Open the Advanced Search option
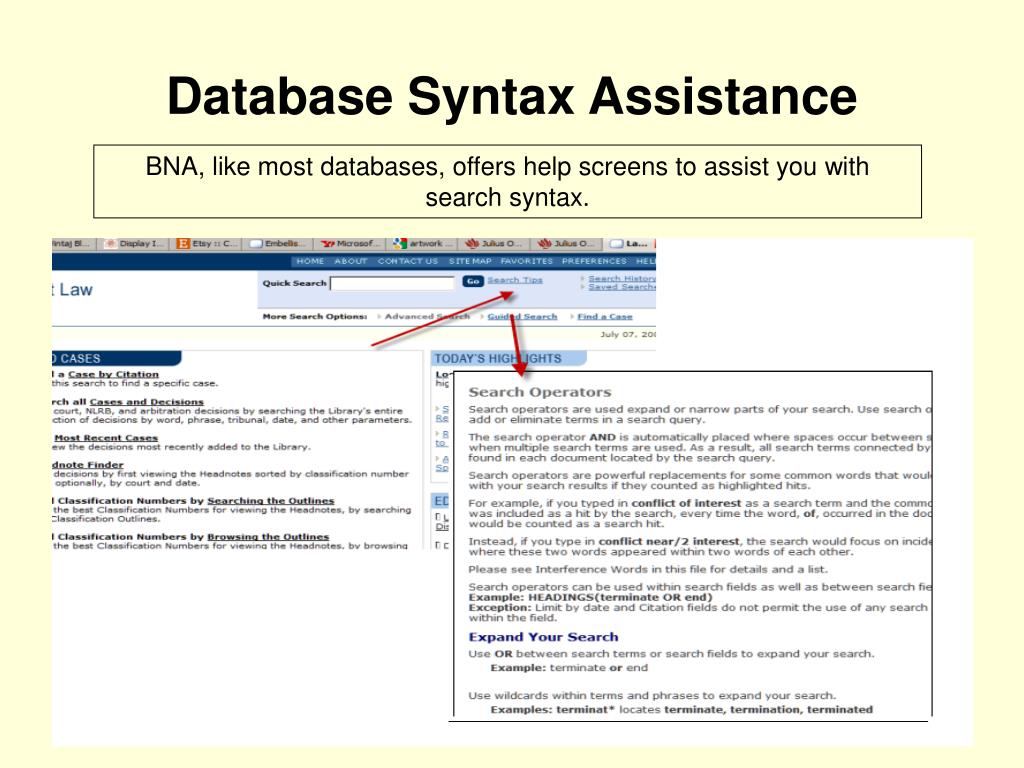1024x768 pixels. (426, 316)
